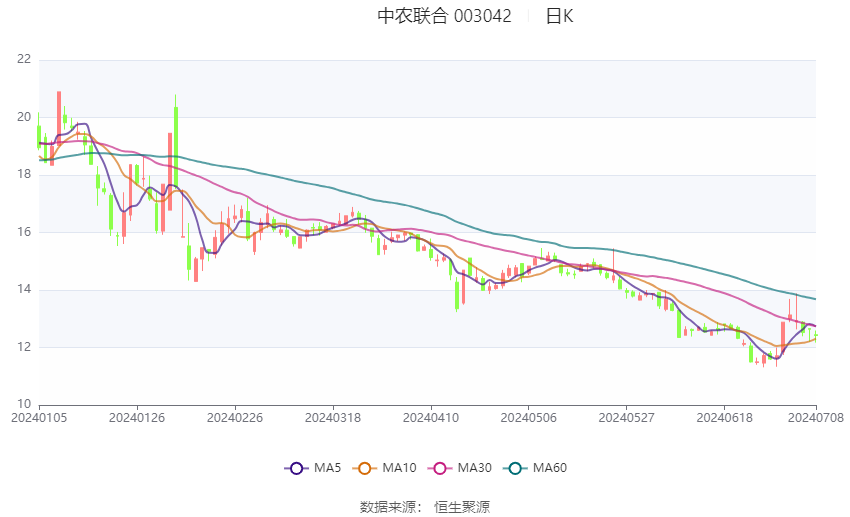Click the x-axis date label 20240506
The height and width of the screenshot is (517, 850).
pos(529,418)
